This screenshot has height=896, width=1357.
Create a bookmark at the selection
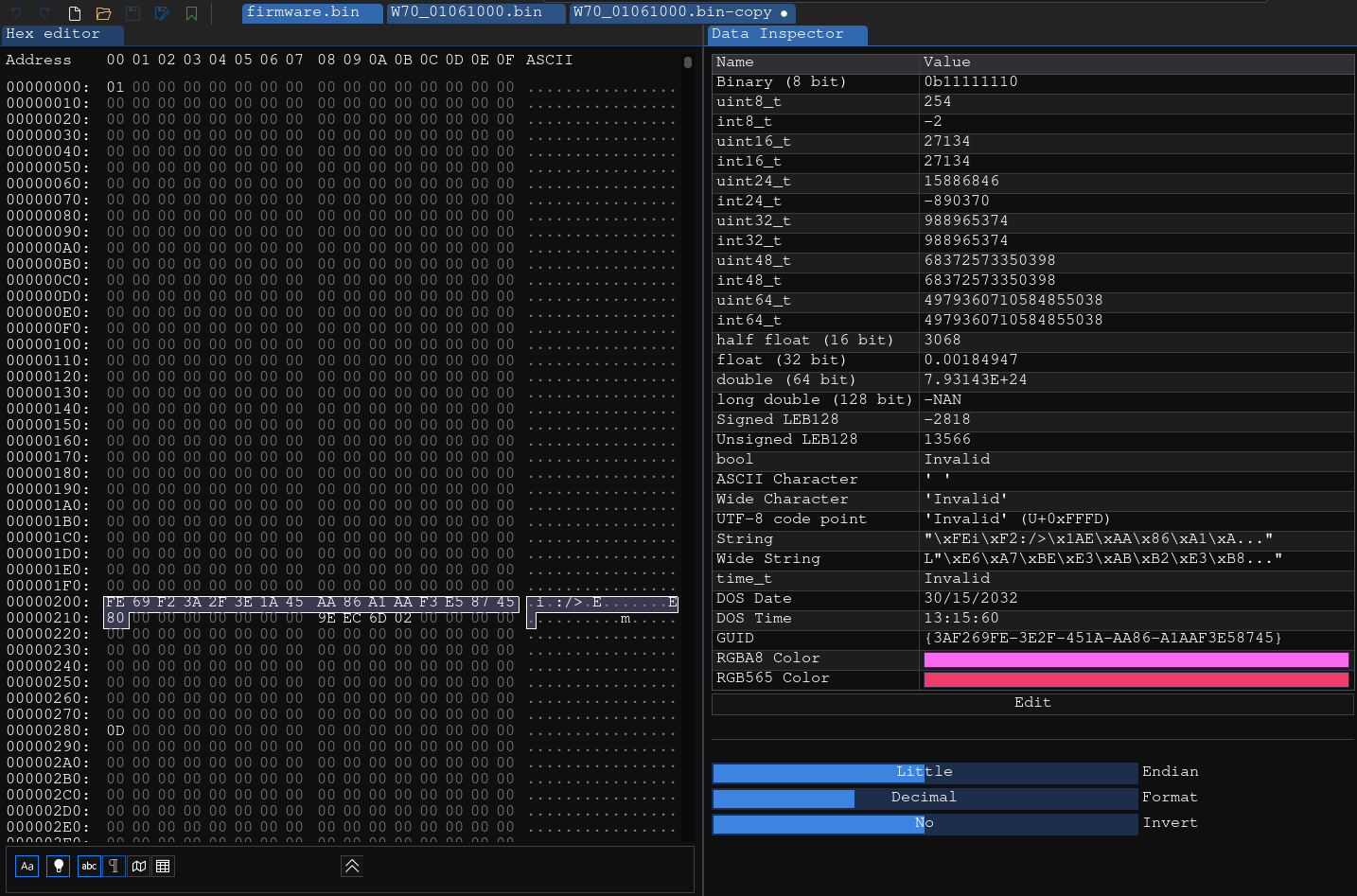pyautogui.click(x=191, y=13)
